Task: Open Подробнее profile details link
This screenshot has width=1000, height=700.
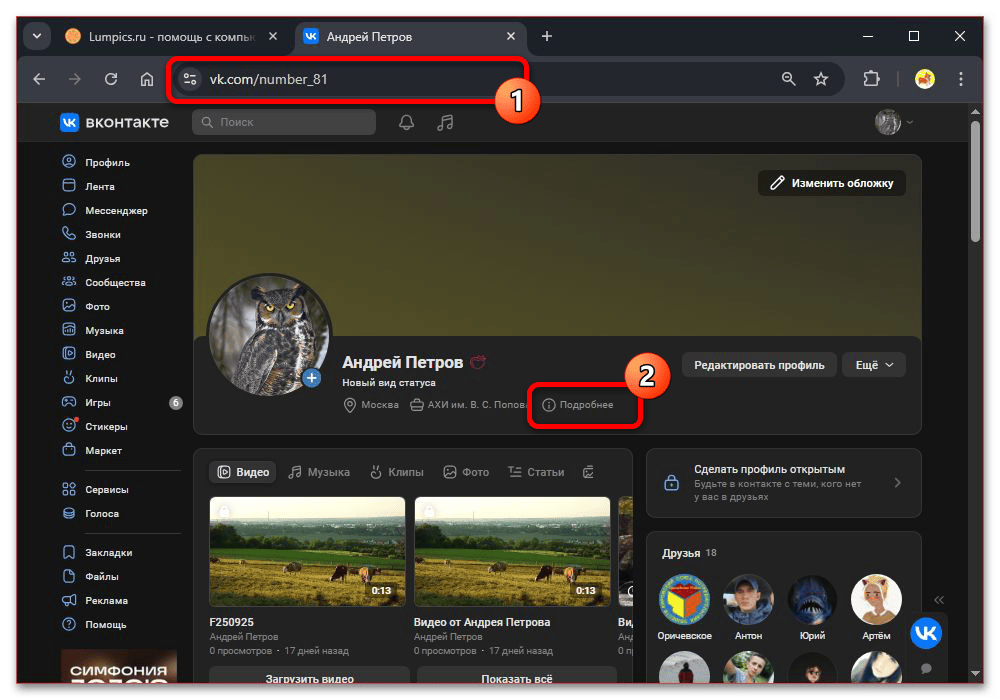Action: point(578,405)
